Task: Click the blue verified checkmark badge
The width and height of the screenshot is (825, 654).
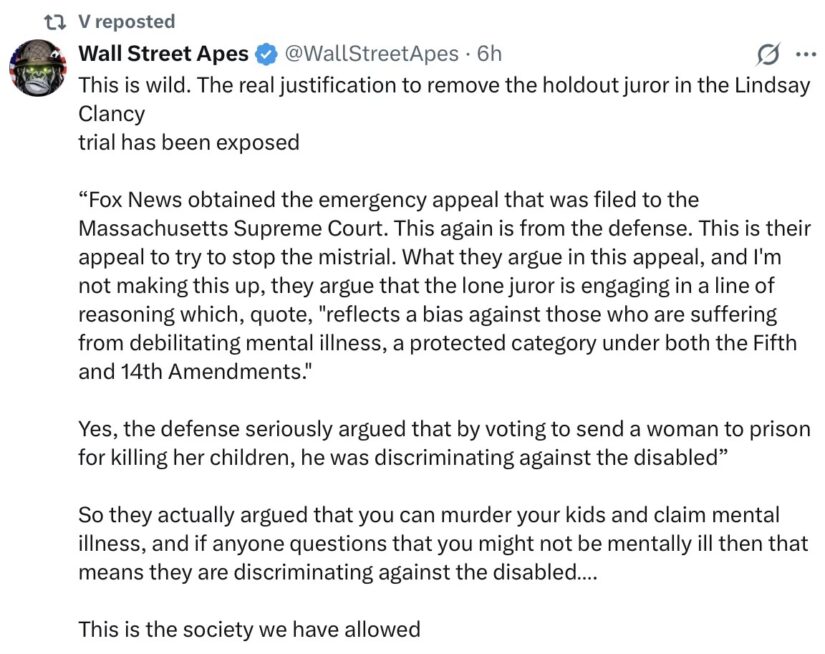Action: [x=266, y=54]
